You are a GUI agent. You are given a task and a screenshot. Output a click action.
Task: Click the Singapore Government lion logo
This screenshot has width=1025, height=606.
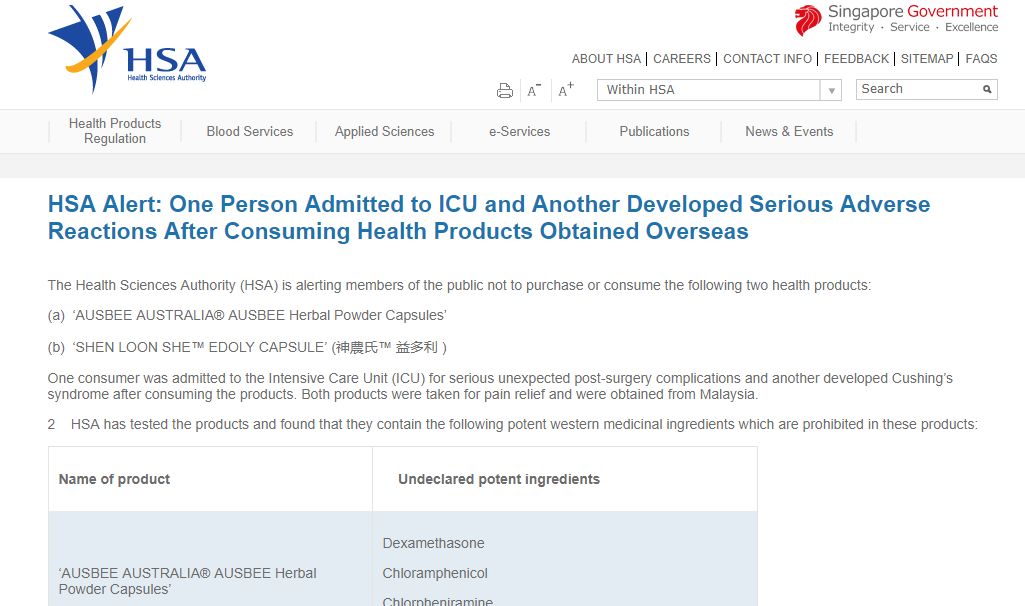pos(808,20)
